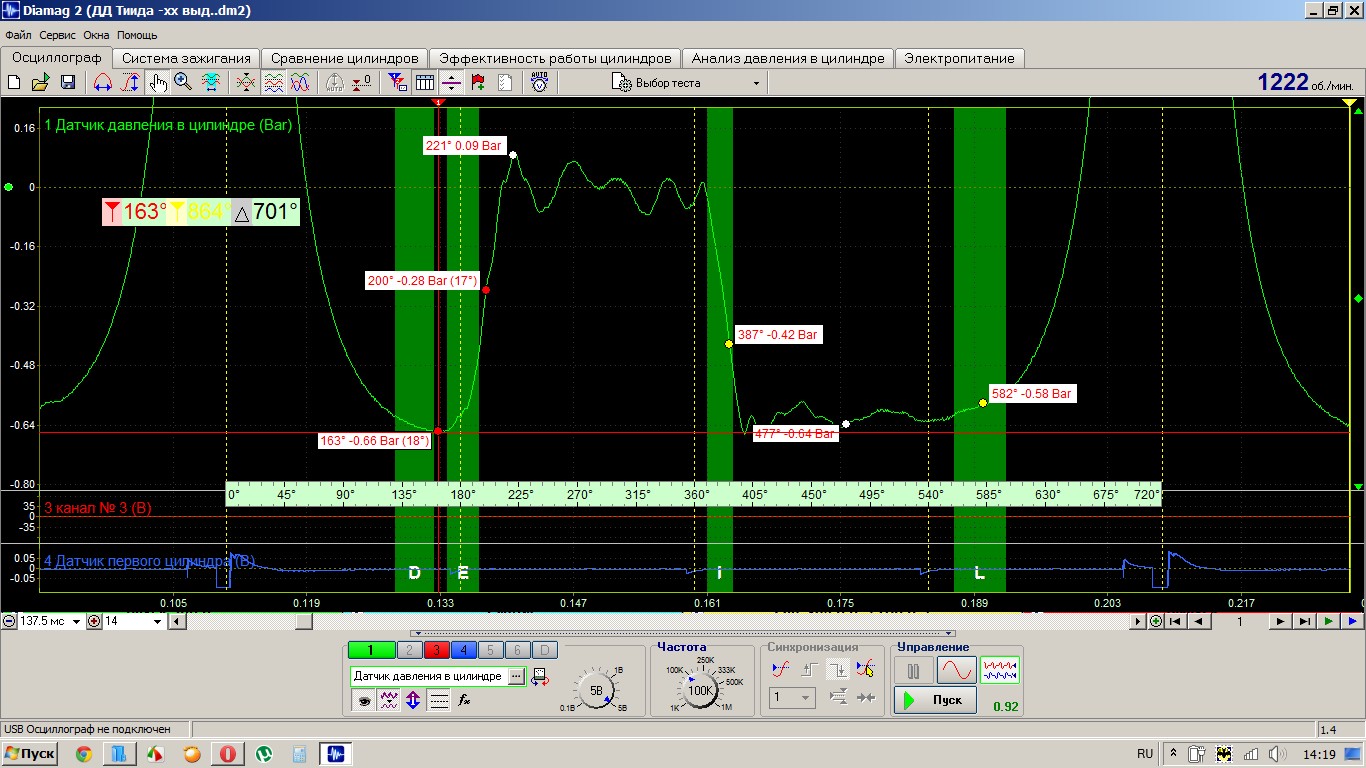This screenshot has width=1366, height=768.
Task: Go to the last frame button
Action: coord(1304,621)
